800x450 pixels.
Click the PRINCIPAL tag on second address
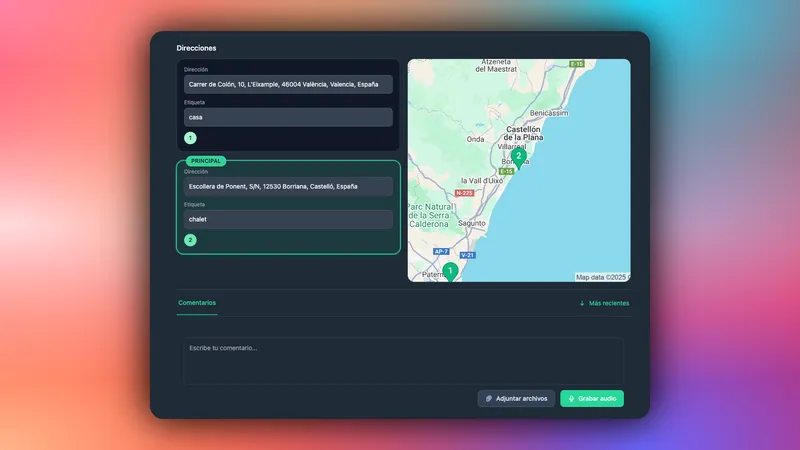[x=206, y=161]
